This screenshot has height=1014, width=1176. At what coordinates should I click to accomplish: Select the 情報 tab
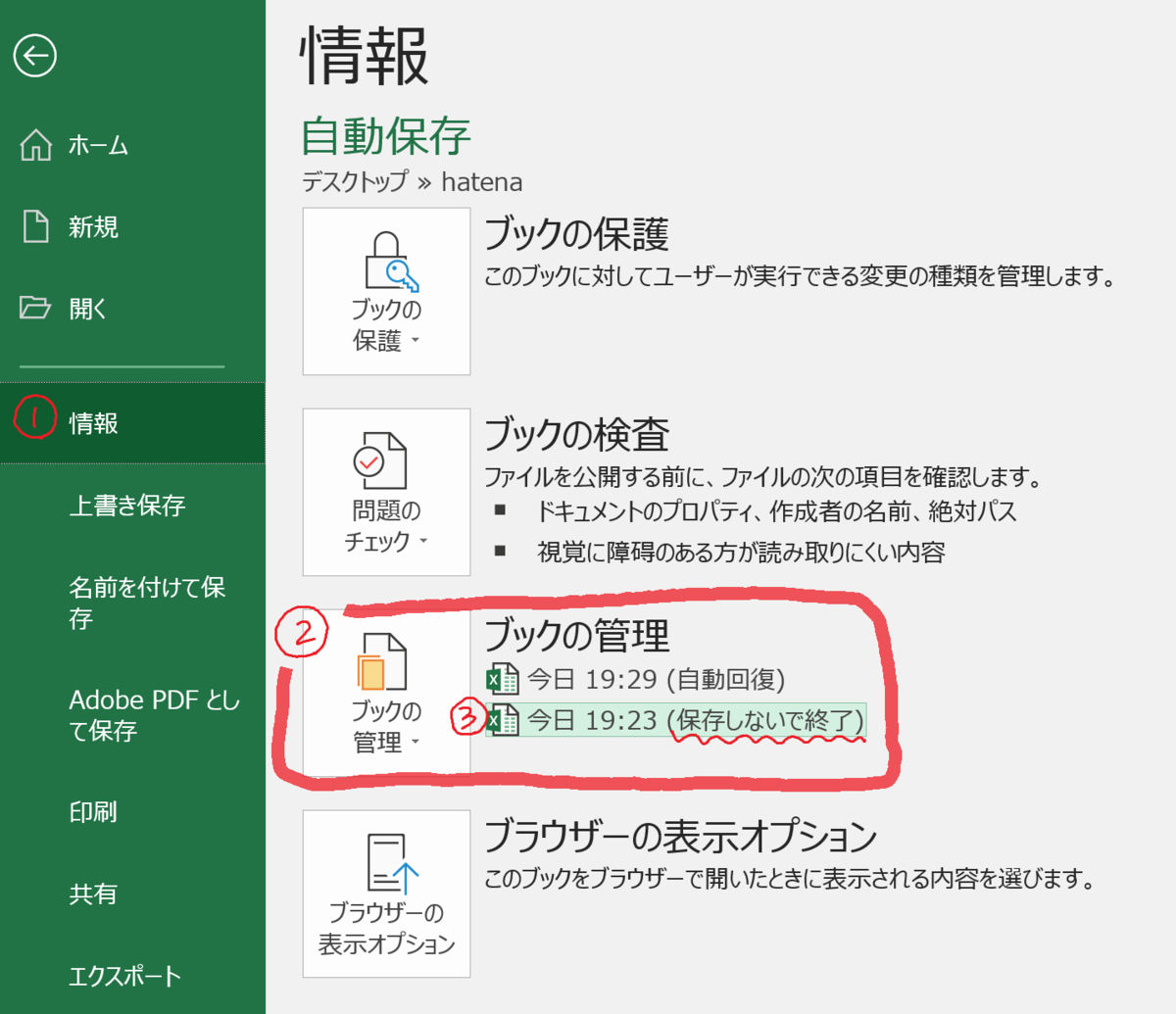(x=132, y=422)
